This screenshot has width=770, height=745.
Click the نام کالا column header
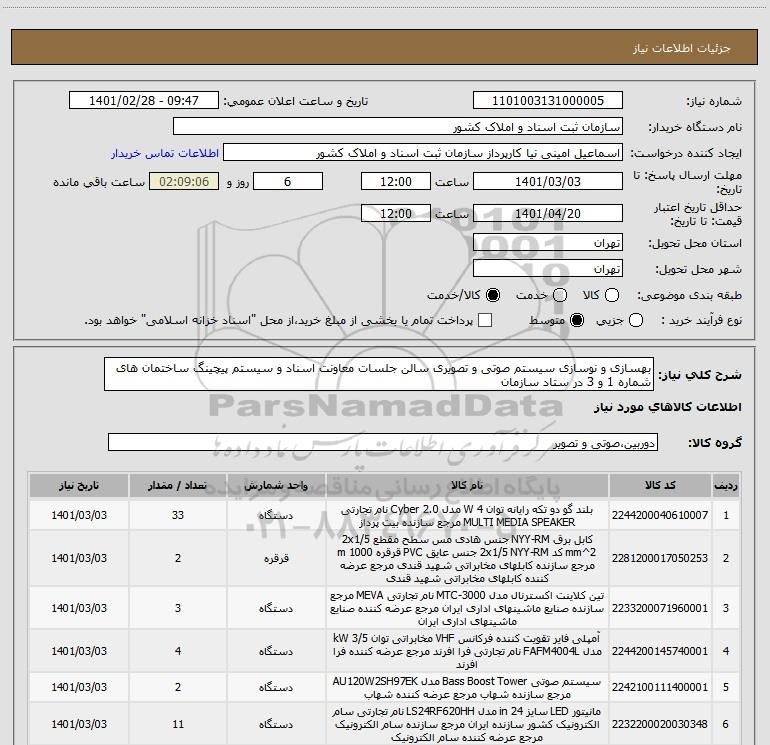467,486
